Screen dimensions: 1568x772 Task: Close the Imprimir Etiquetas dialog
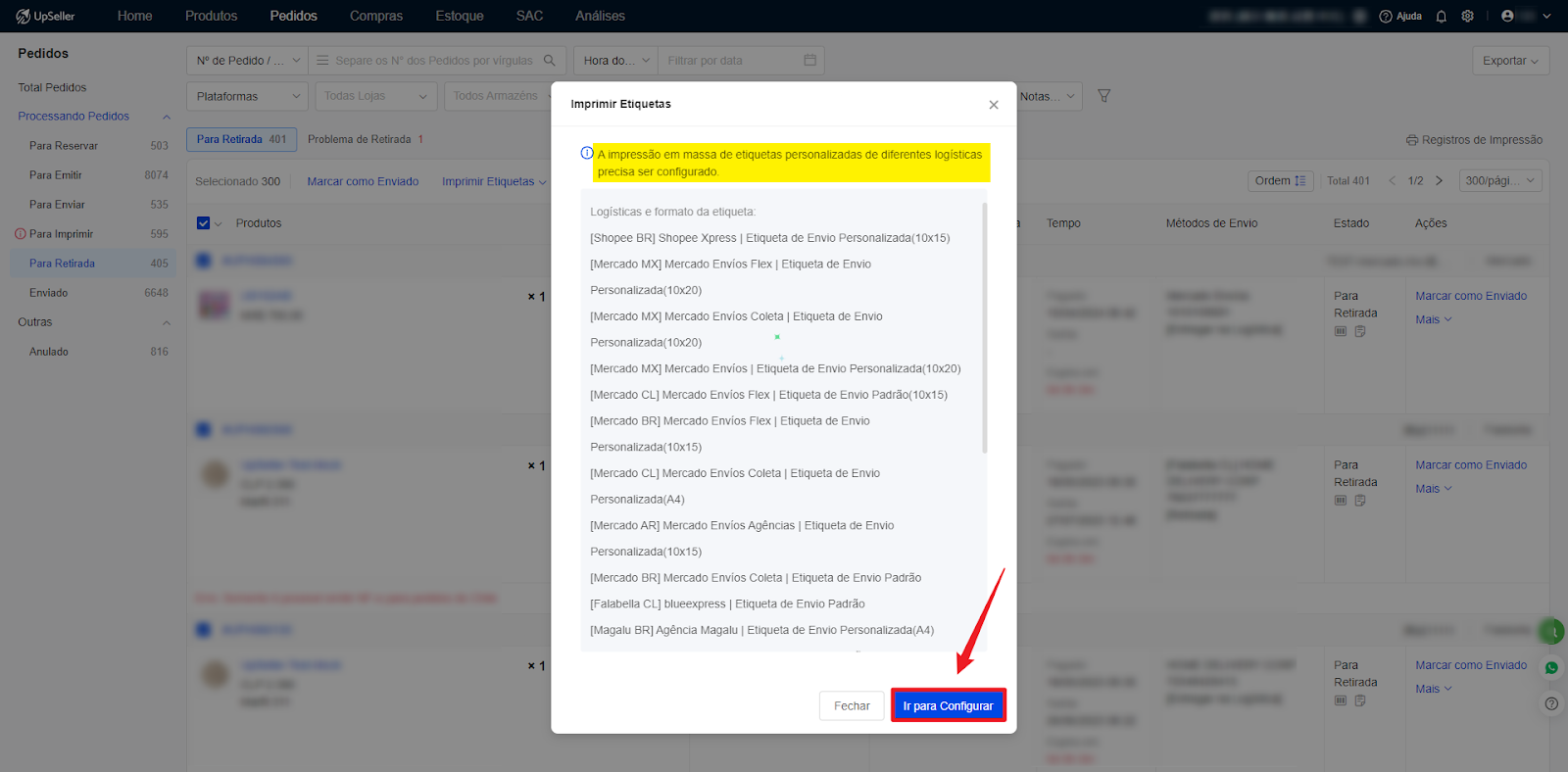[994, 105]
